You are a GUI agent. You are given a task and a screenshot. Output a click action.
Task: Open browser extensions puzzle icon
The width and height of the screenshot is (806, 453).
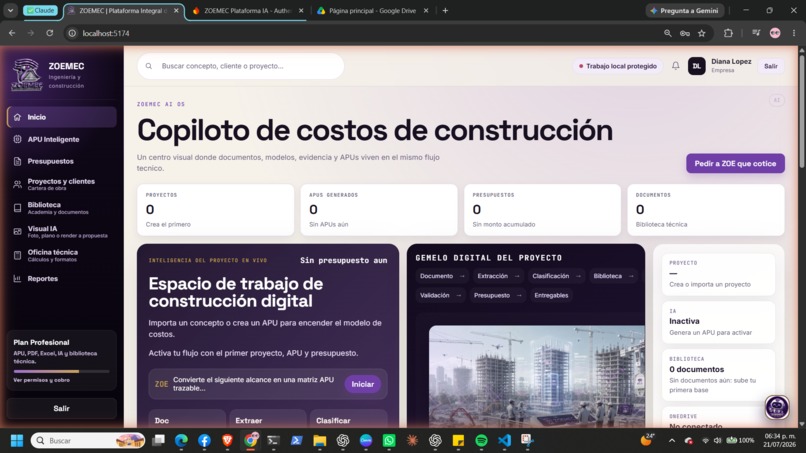click(x=728, y=33)
